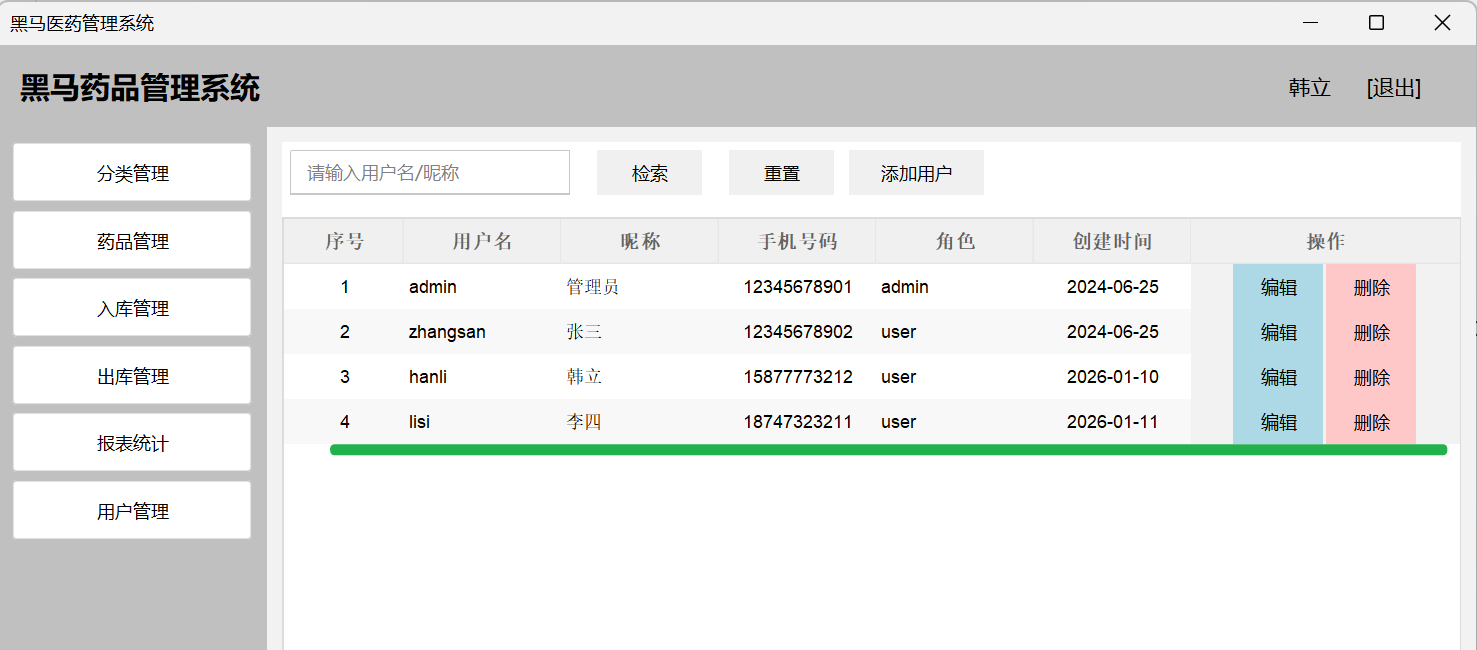Open 药品管理 in the sidebar
The height and width of the screenshot is (650, 1477).
(x=132, y=241)
